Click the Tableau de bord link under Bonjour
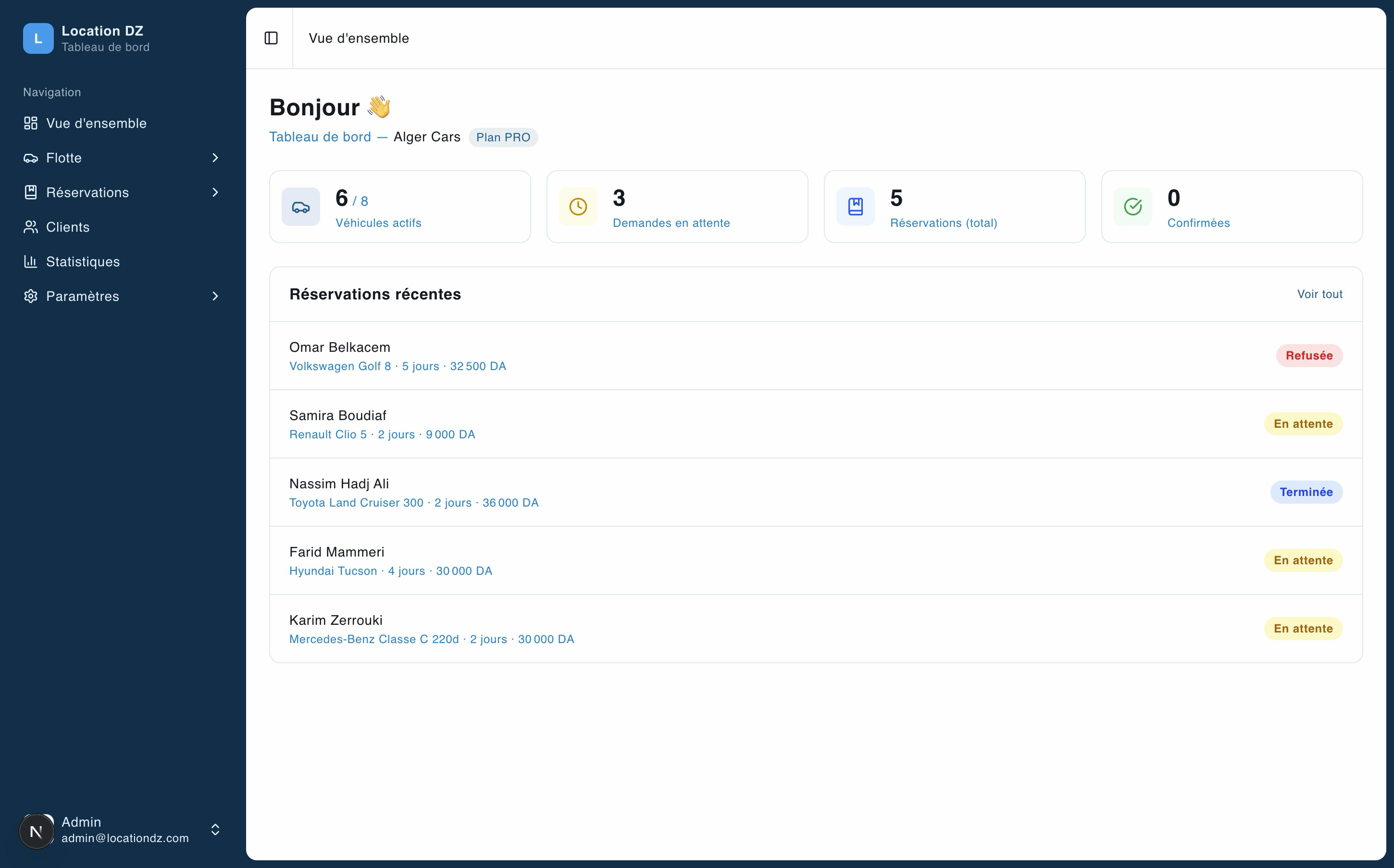 [x=320, y=136]
